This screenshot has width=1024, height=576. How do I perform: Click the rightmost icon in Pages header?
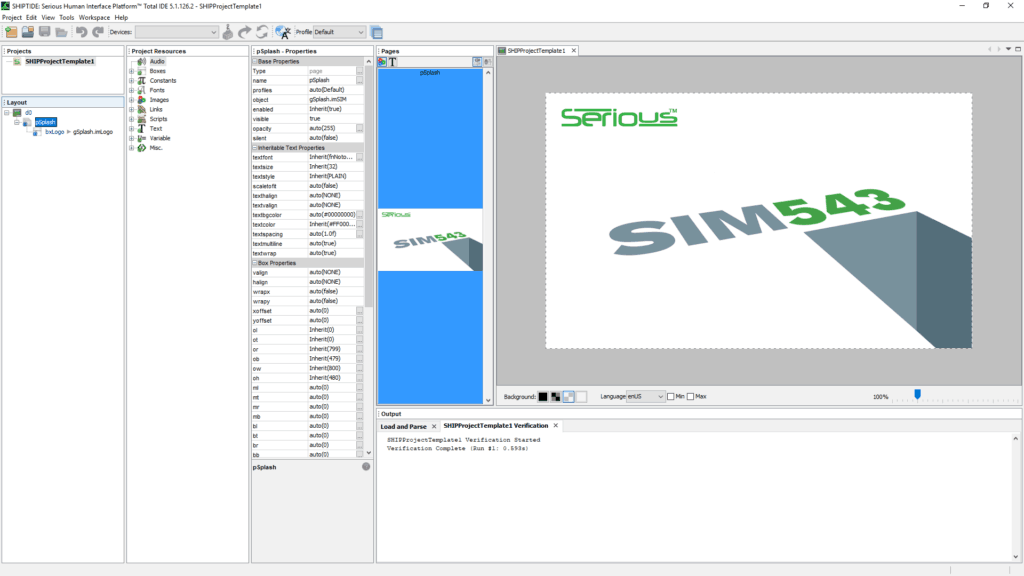(487, 62)
